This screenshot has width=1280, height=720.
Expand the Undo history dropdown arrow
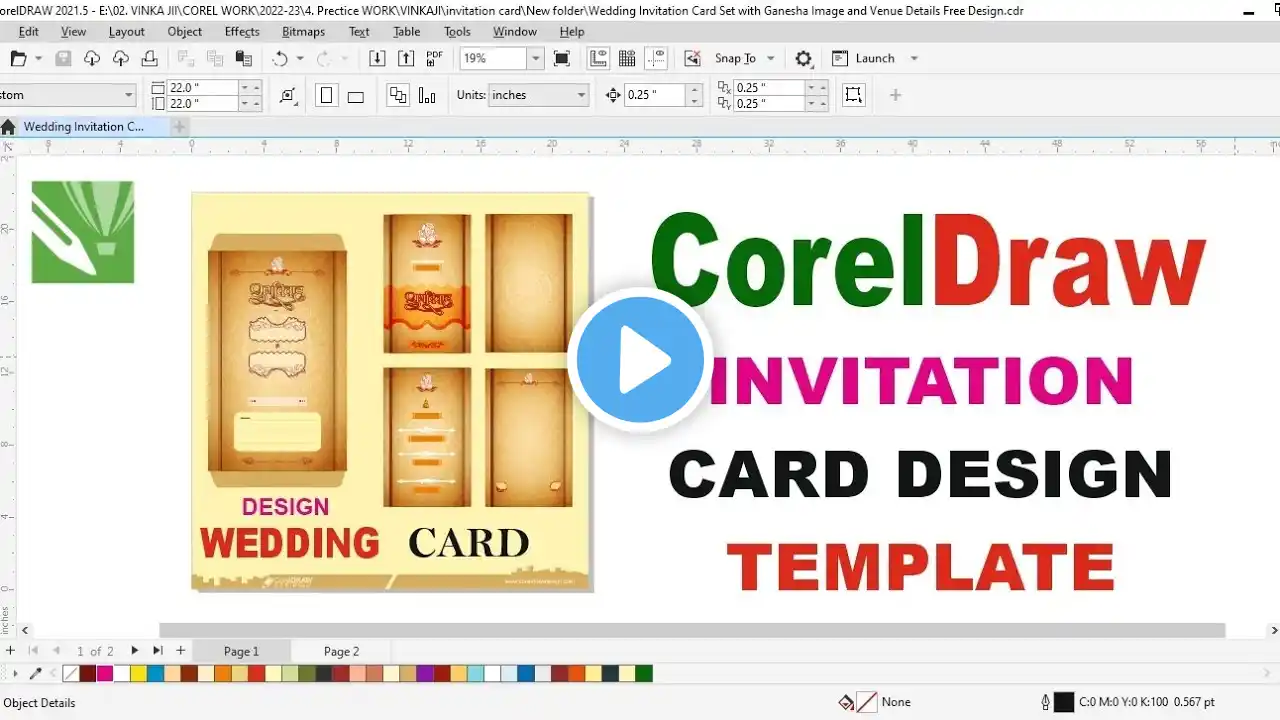point(300,59)
